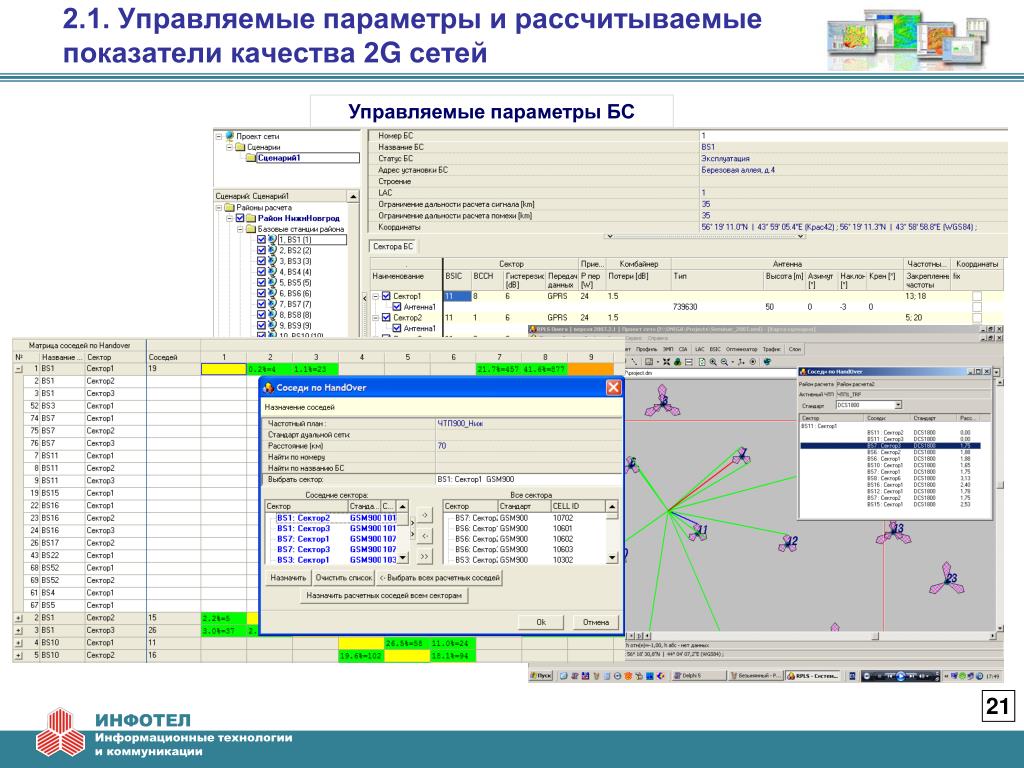This screenshot has height=768, width=1024.
Task: Click the move-left arrow button in HandOver dialog
Action: 424,536
